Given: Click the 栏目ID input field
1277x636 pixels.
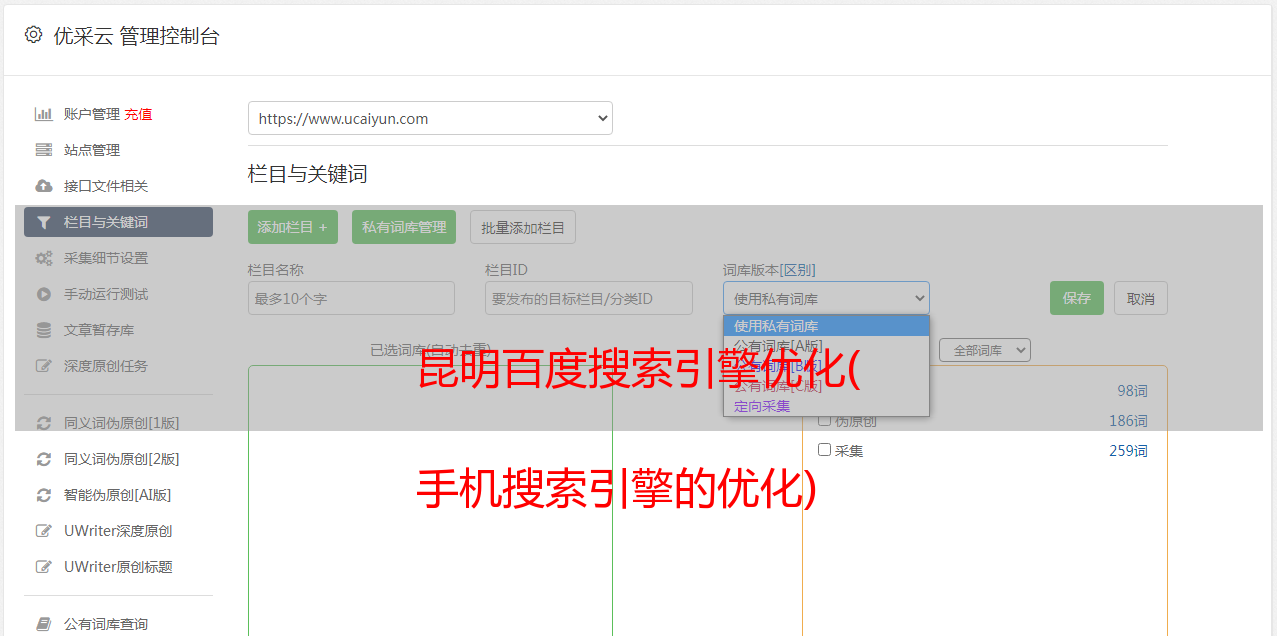Looking at the screenshot, I should [589, 298].
